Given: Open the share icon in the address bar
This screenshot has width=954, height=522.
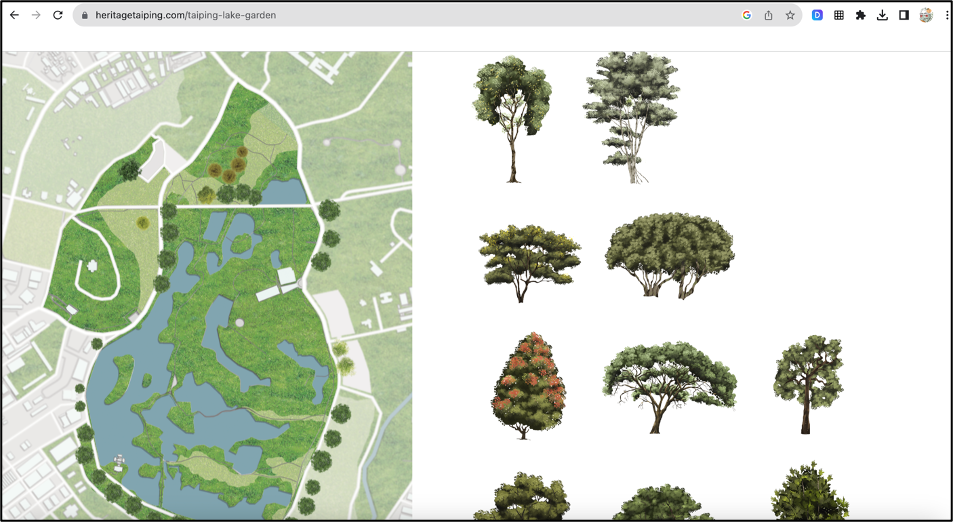Looking at the screenshot, I should (768, 16).
